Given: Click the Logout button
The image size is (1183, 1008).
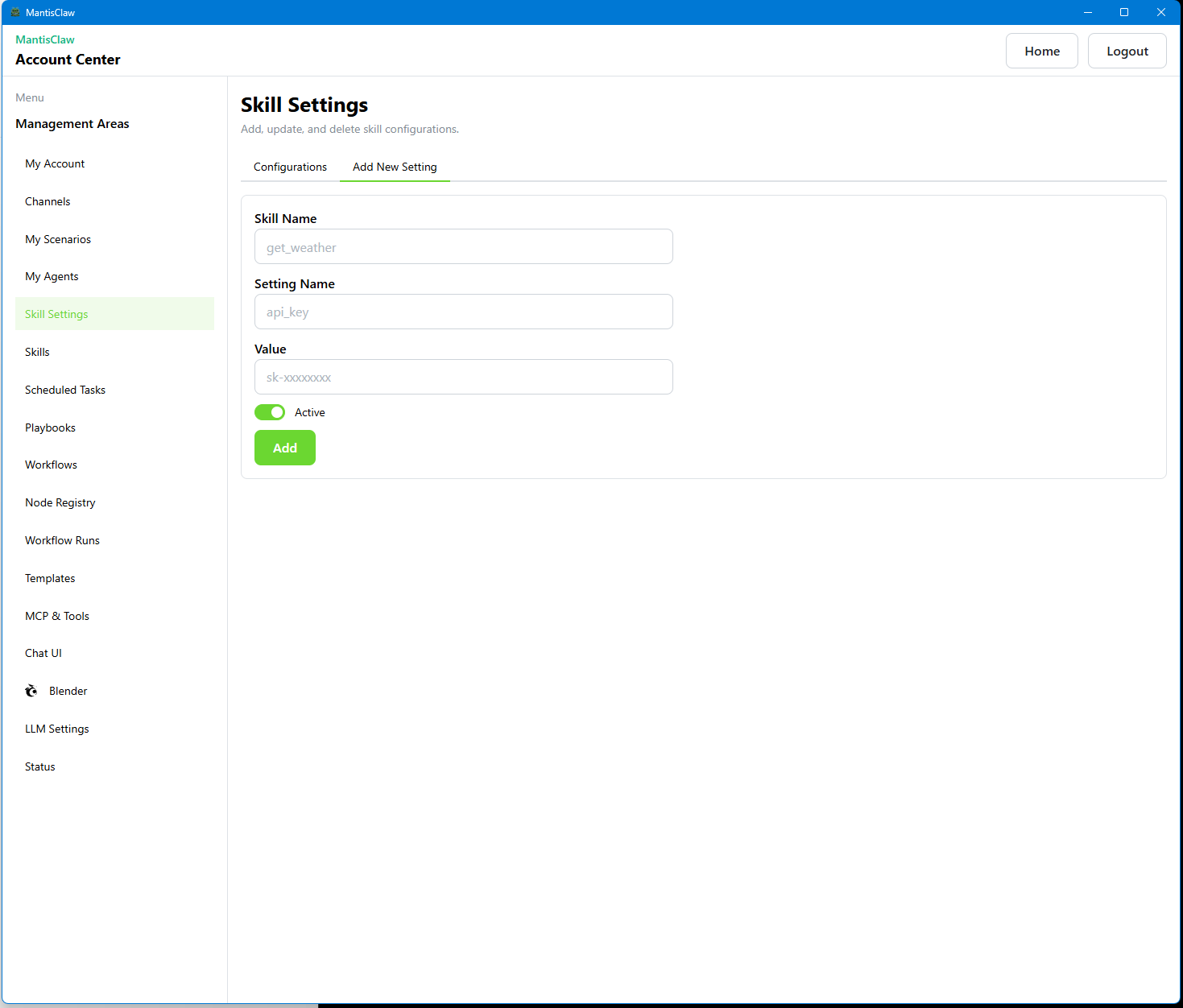Looking at the screenshot, I should point(1127,51).
